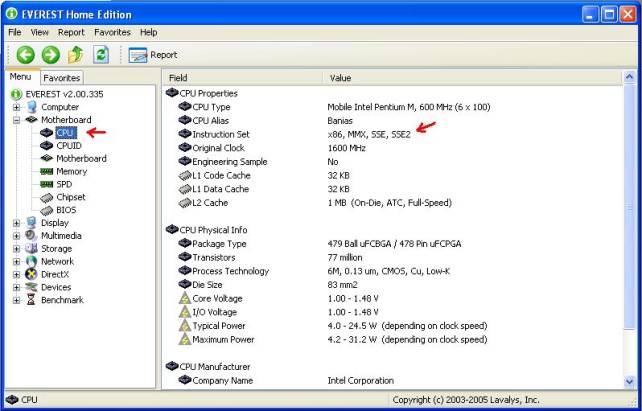The height and width of the screenshot is (411, 642).
Task: Open the Favorites menu in menu bar
Action: [x=112, y=32]
